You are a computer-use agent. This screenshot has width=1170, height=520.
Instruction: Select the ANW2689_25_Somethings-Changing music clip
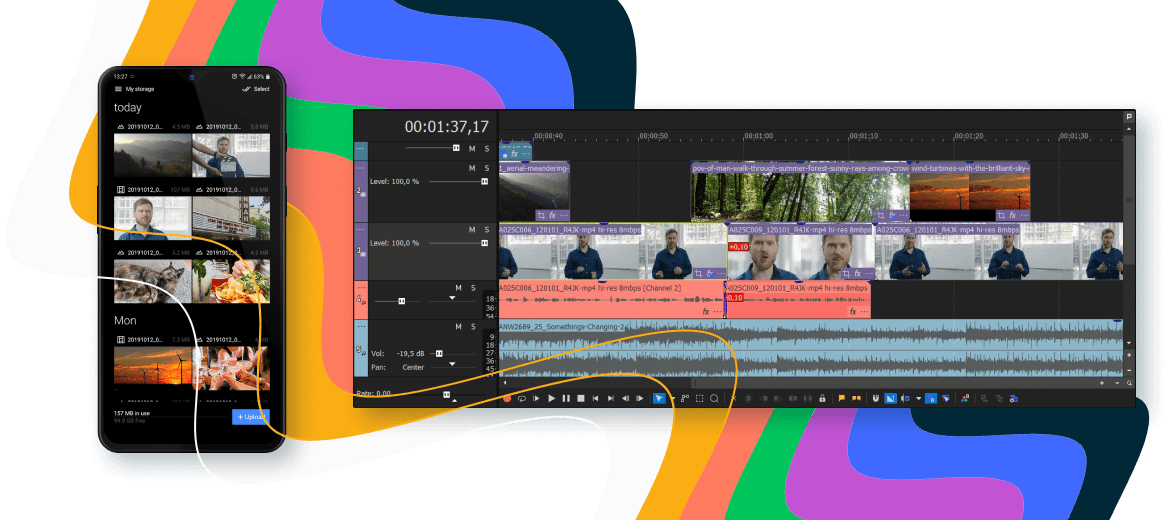(810, 349)
